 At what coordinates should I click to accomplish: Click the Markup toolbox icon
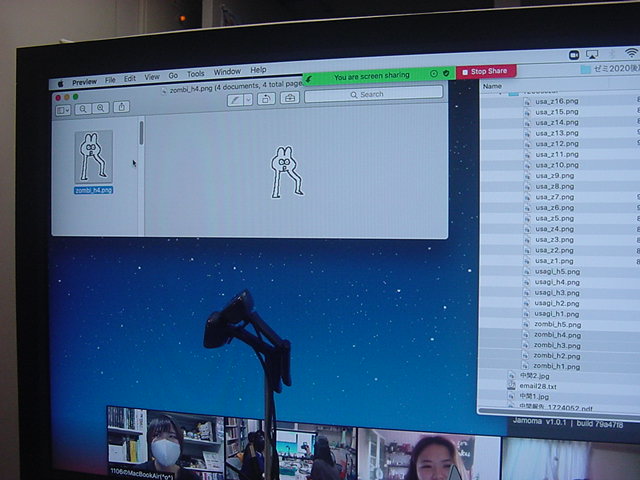pyautogui.click(x=290, y=98)
